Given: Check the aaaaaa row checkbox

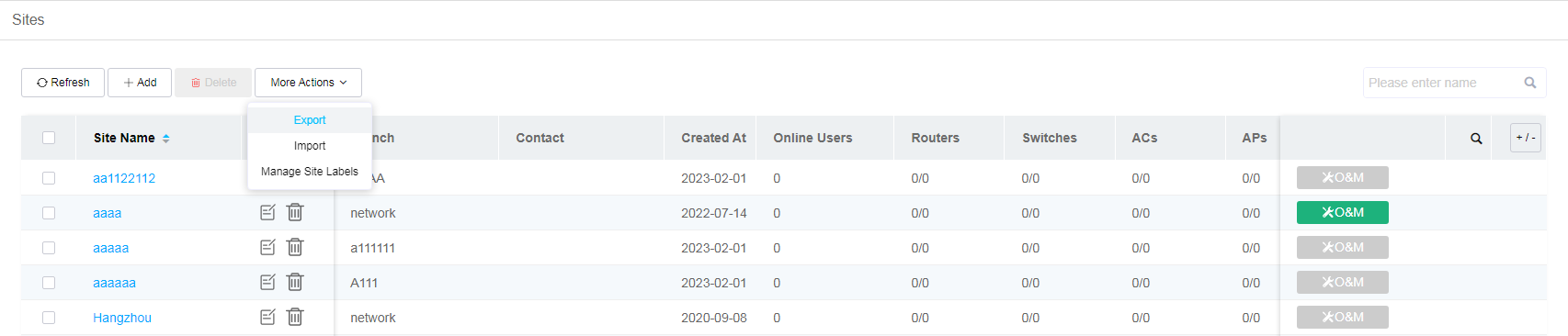Looking at the screenshot, I should click(x=49, y=283).
